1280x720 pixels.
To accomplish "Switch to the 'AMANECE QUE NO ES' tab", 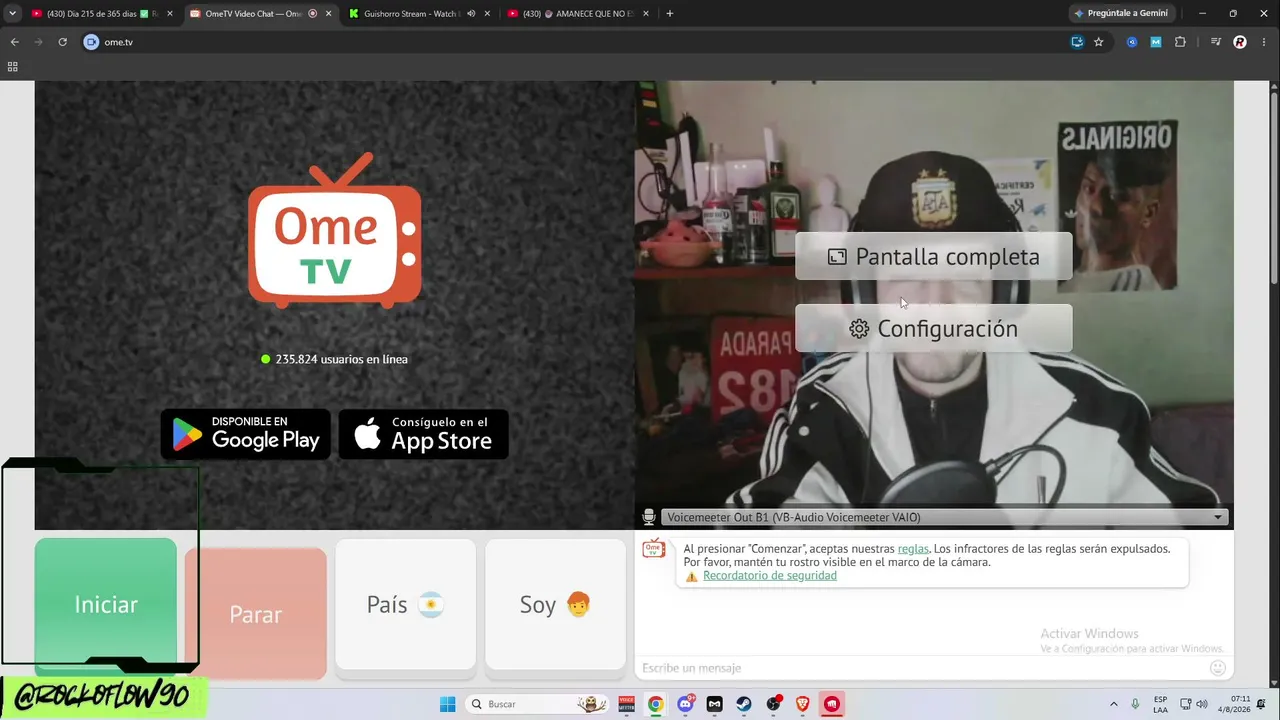I will [x=578, y=14].
